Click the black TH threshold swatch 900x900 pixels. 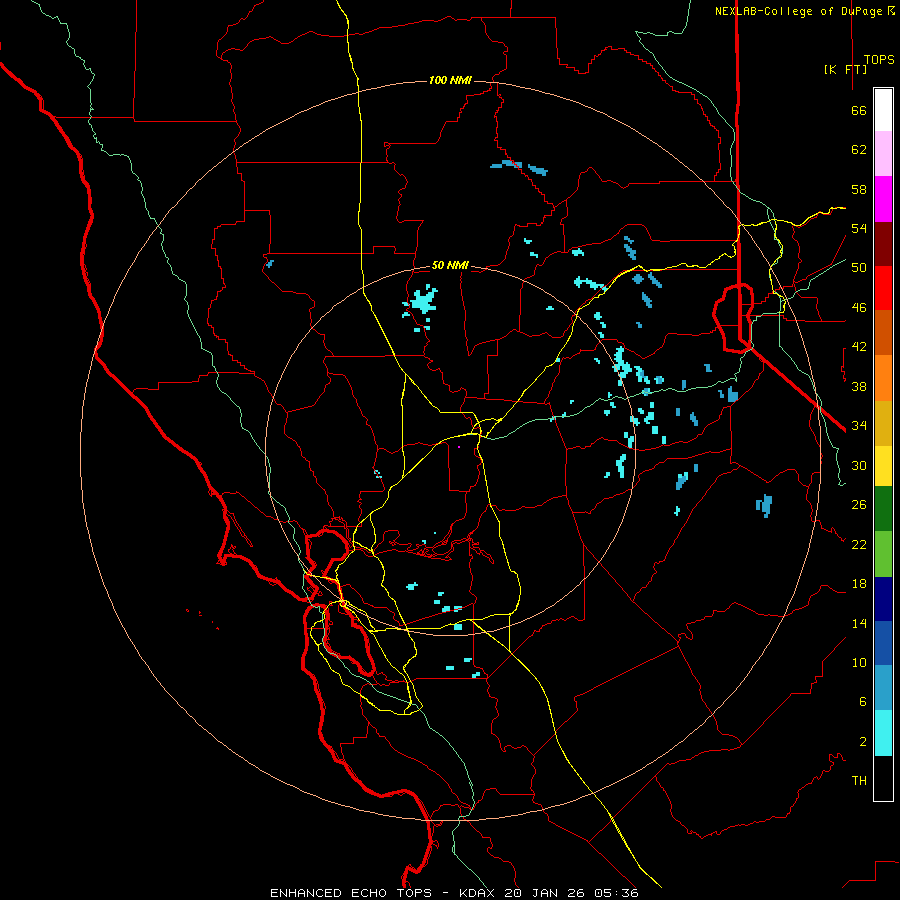pos(883,778)
